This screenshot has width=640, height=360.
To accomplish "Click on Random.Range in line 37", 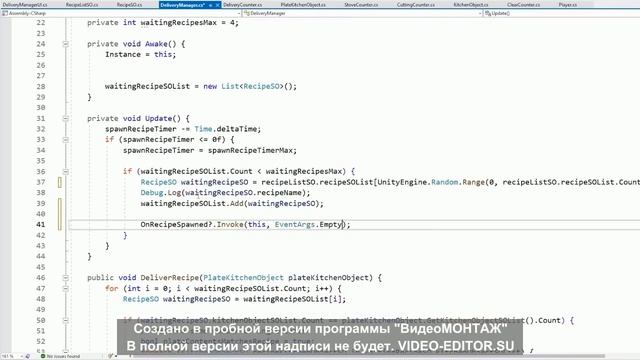I will point(458,182).
